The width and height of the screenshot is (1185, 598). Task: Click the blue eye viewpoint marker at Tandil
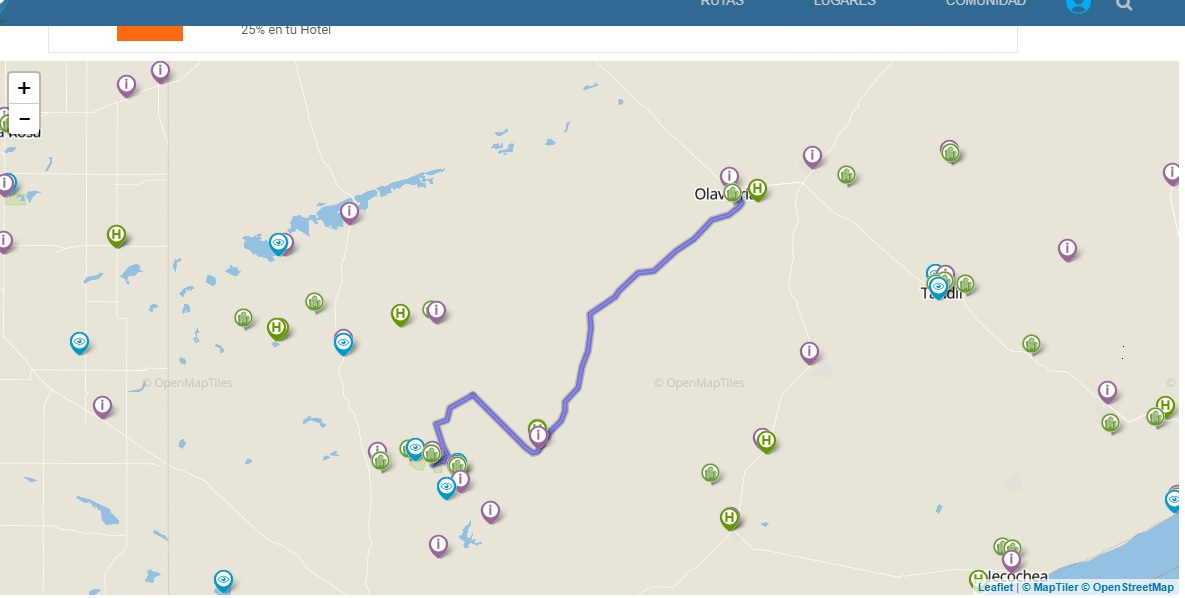[938, 287]
